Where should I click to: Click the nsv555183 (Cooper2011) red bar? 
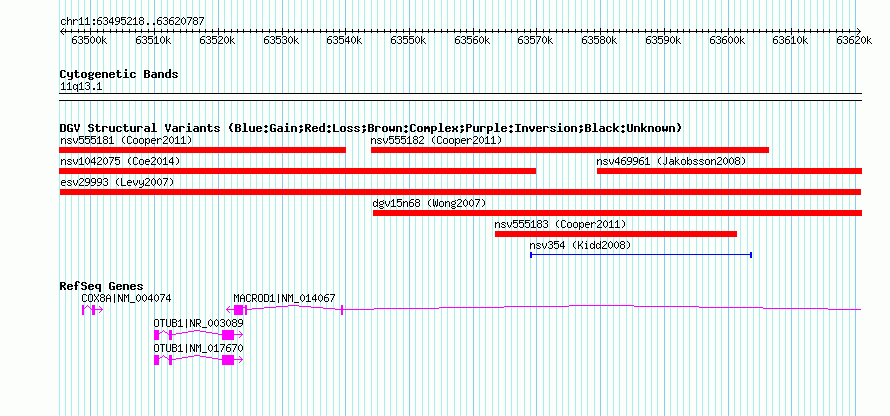tap(616, 234)
